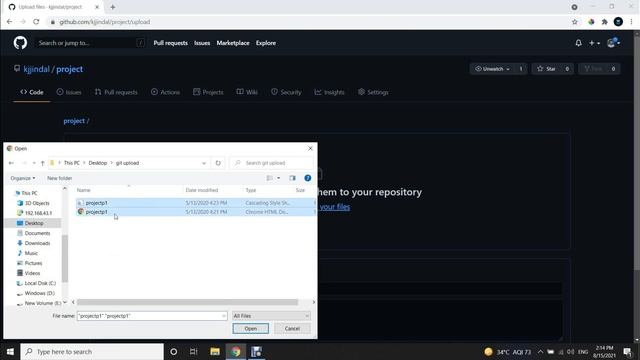This screenshot has width=640, height=360.
Task: Sort by Name column header
Action: coord(84,190)
